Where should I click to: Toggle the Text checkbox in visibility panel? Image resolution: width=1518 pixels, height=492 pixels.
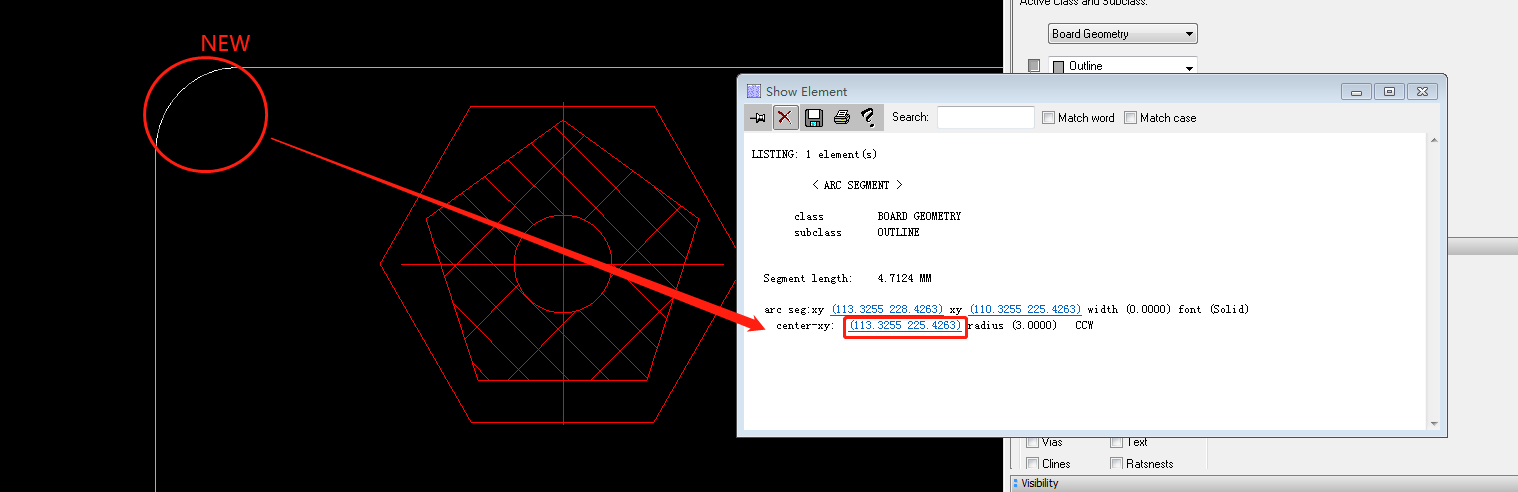(x=1117, y=442)
